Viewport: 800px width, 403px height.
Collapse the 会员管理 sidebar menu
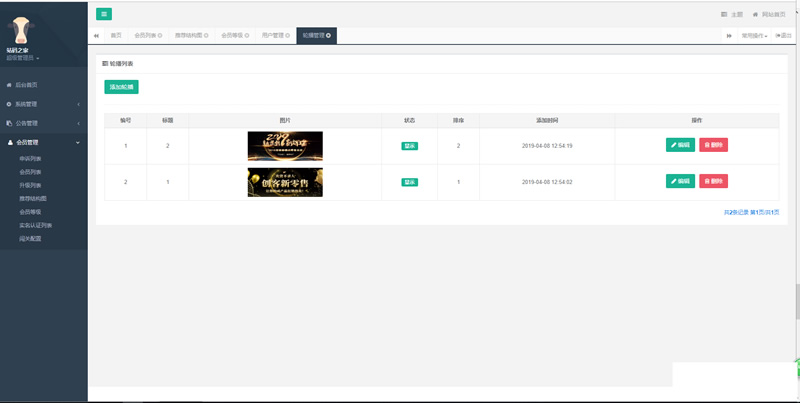pyautogui.click(x=43, y=142)
